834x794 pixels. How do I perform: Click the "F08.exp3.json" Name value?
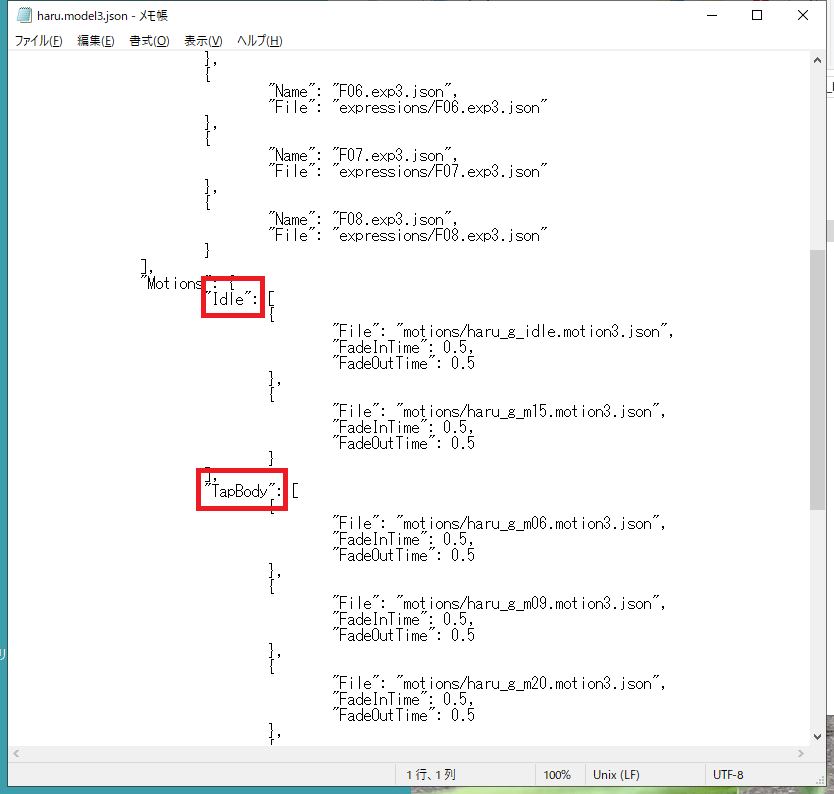point(392,219)
